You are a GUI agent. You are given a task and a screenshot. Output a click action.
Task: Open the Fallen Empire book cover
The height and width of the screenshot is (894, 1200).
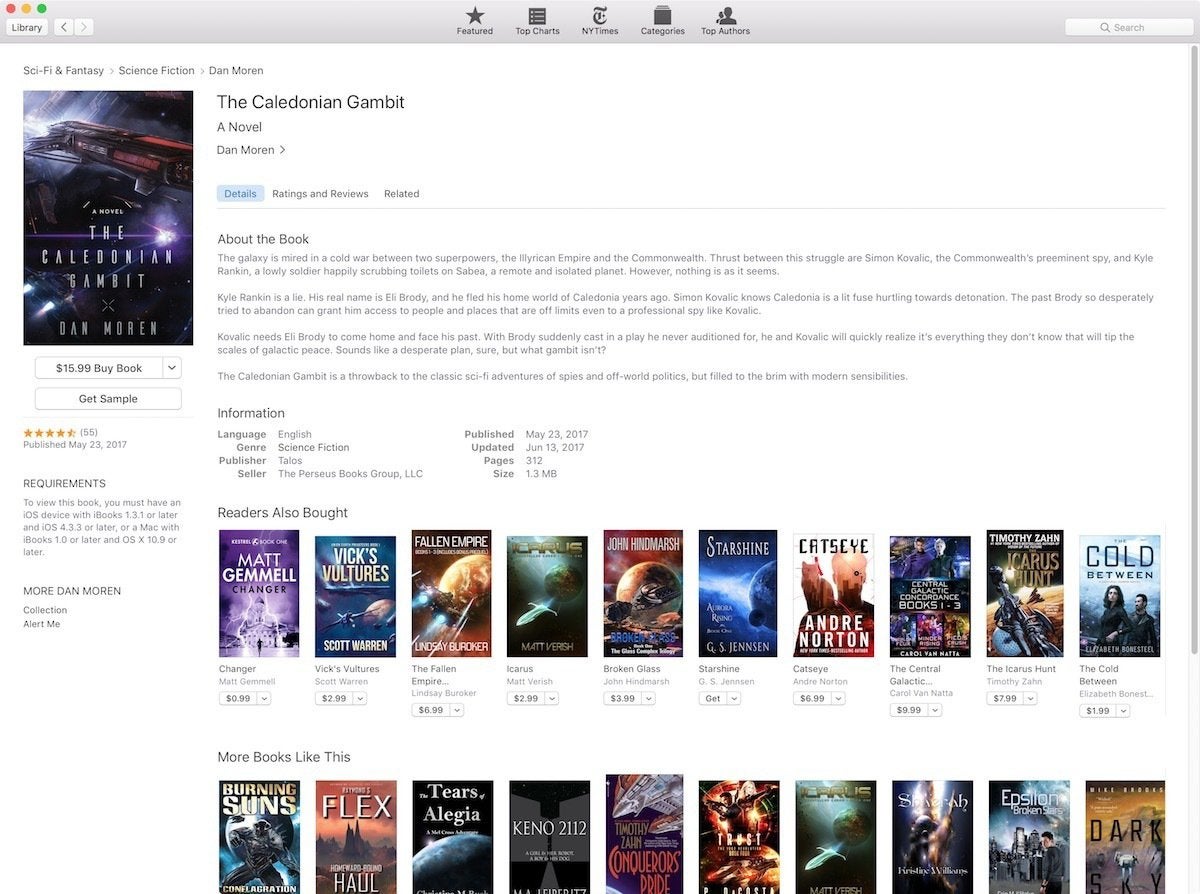[x=452, y=593]
